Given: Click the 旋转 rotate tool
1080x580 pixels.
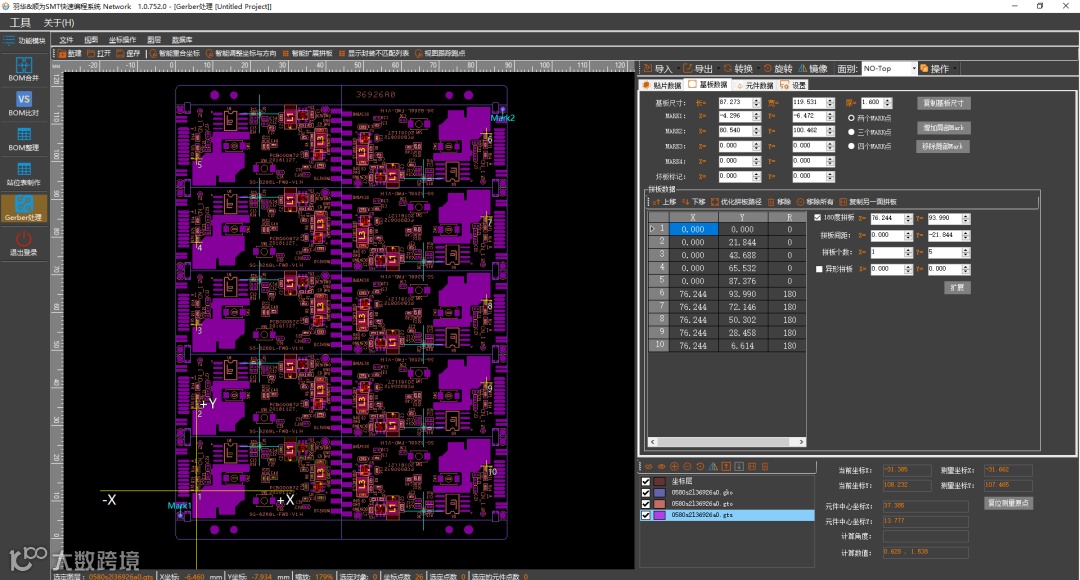Looking at the screenshot, I should (x=776, y=69).
